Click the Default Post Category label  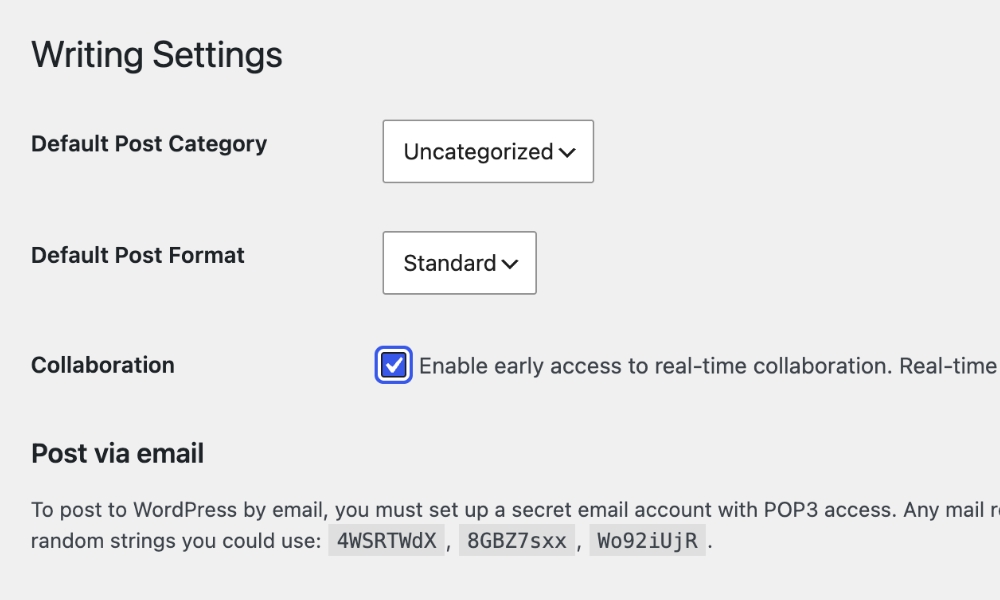pyautogui.click(x=148, y=144)
